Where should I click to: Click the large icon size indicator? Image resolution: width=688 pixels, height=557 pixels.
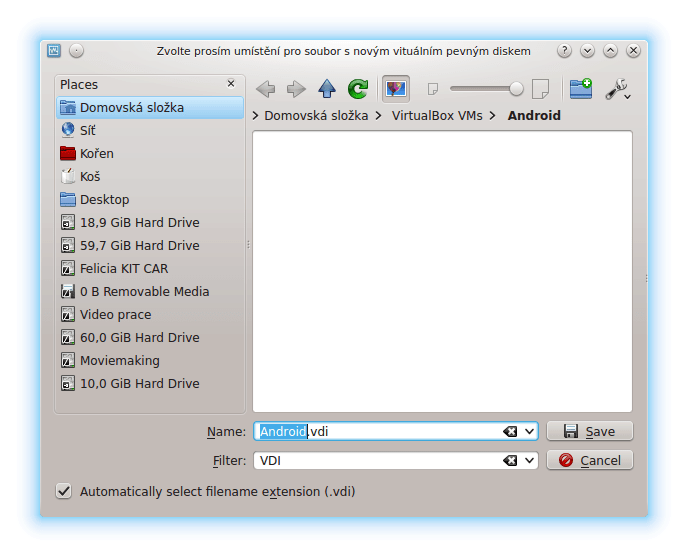[540, 89]
